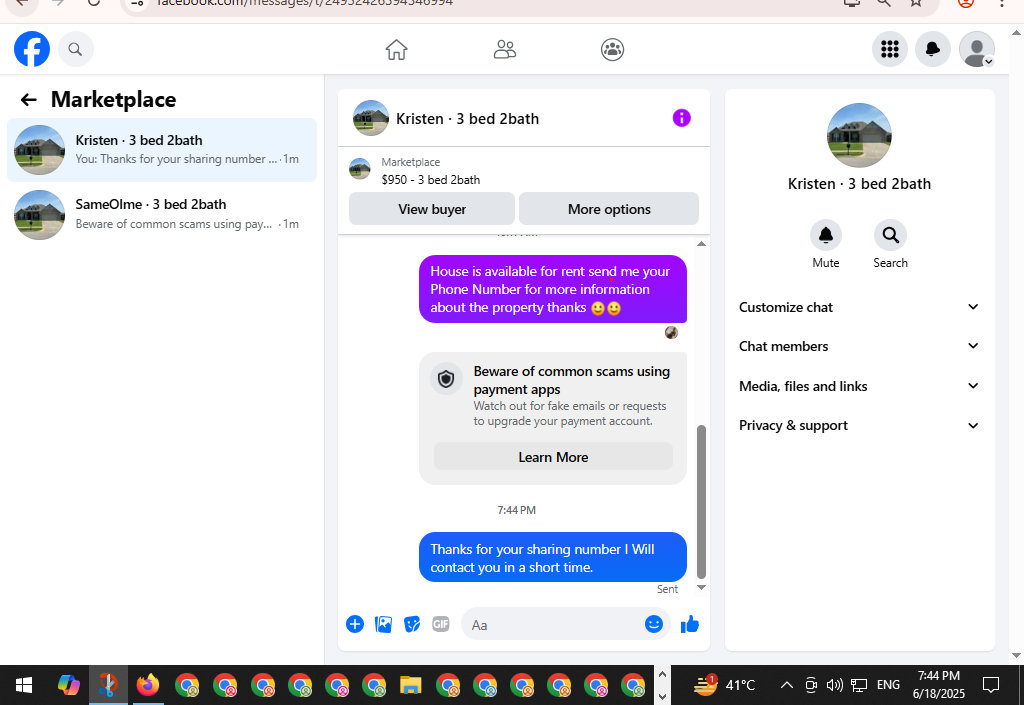The image size is (1024, 705).
Task: Search in conversation using magnifier icon
Action: [890, 235]
